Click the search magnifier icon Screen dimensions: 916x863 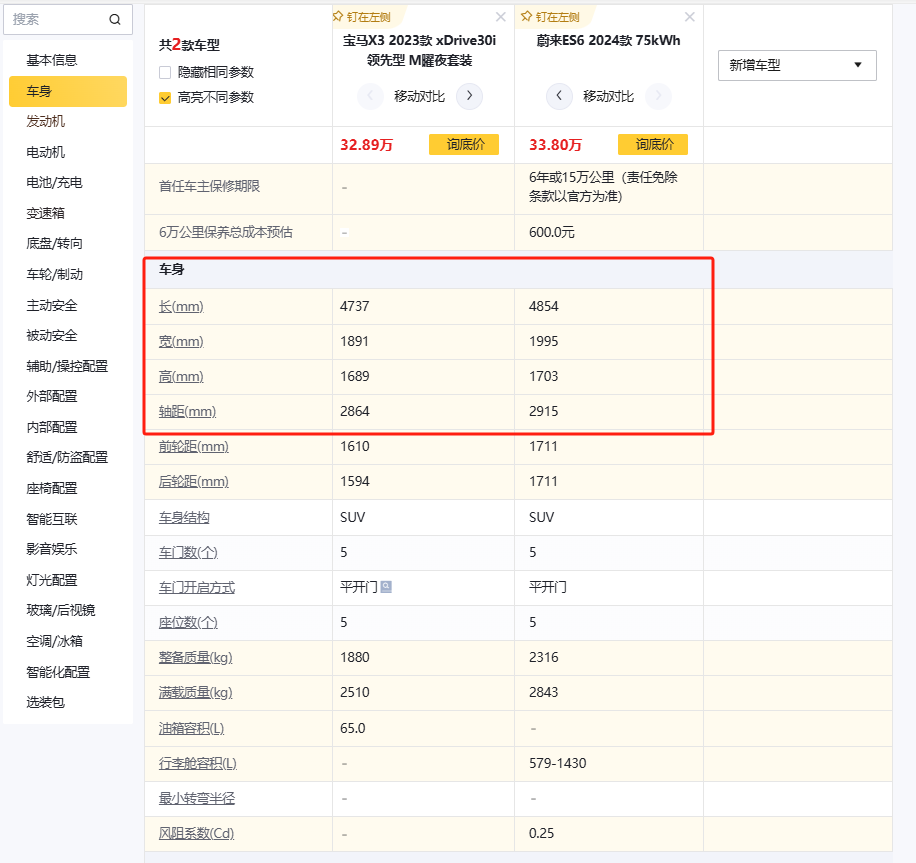pyautogui.click(x=115, y=20)
